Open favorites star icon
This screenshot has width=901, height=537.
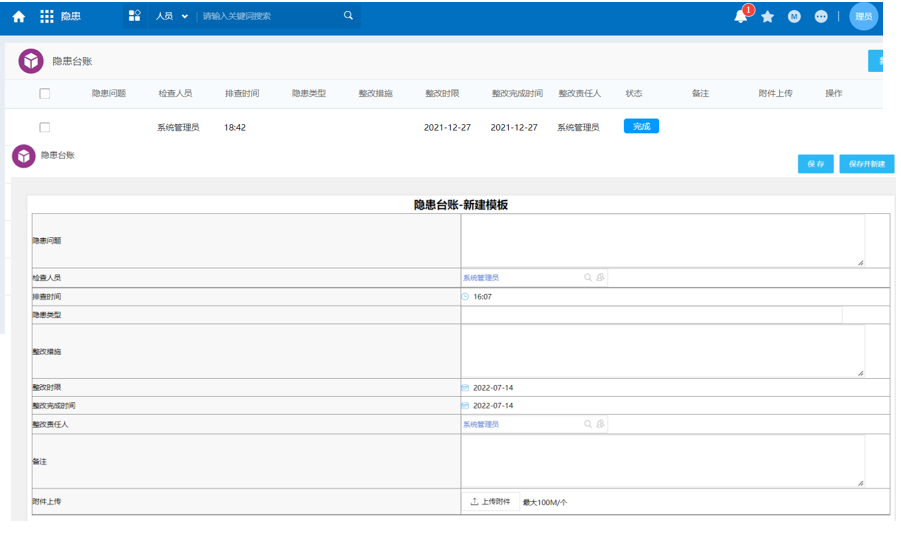768,17
